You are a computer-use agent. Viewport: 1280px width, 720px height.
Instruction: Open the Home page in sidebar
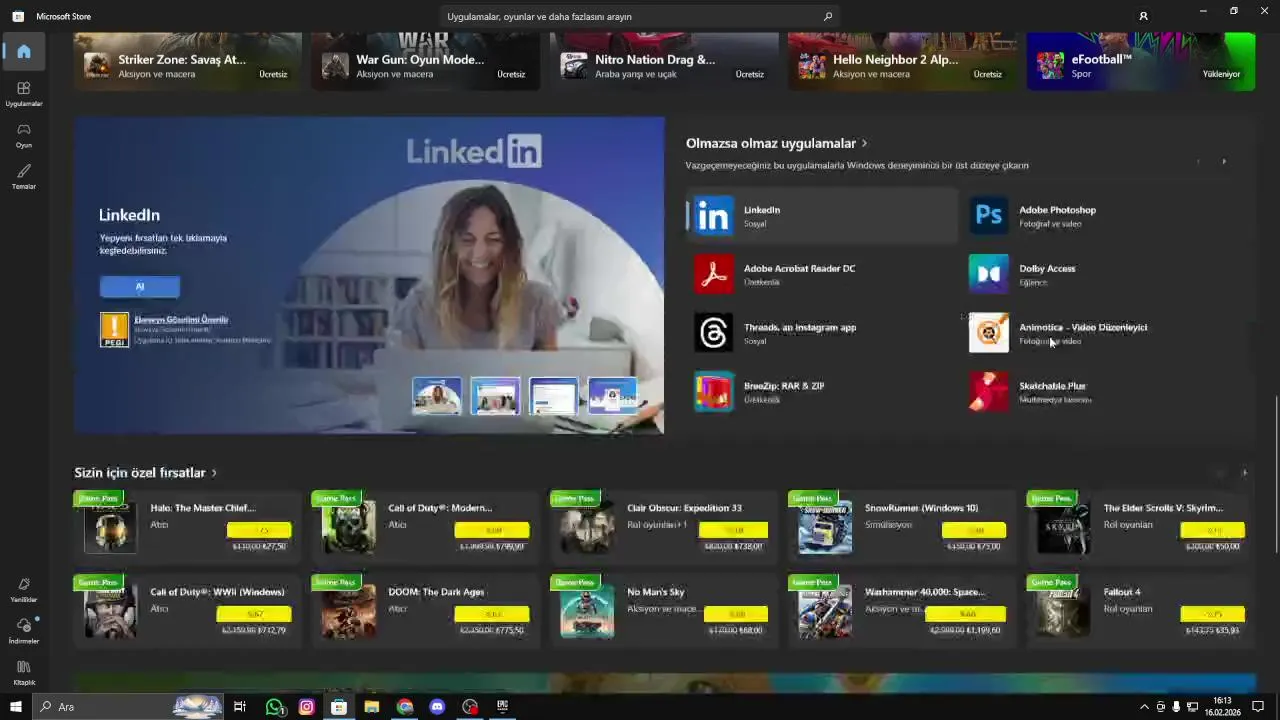(x=24, y=52)
